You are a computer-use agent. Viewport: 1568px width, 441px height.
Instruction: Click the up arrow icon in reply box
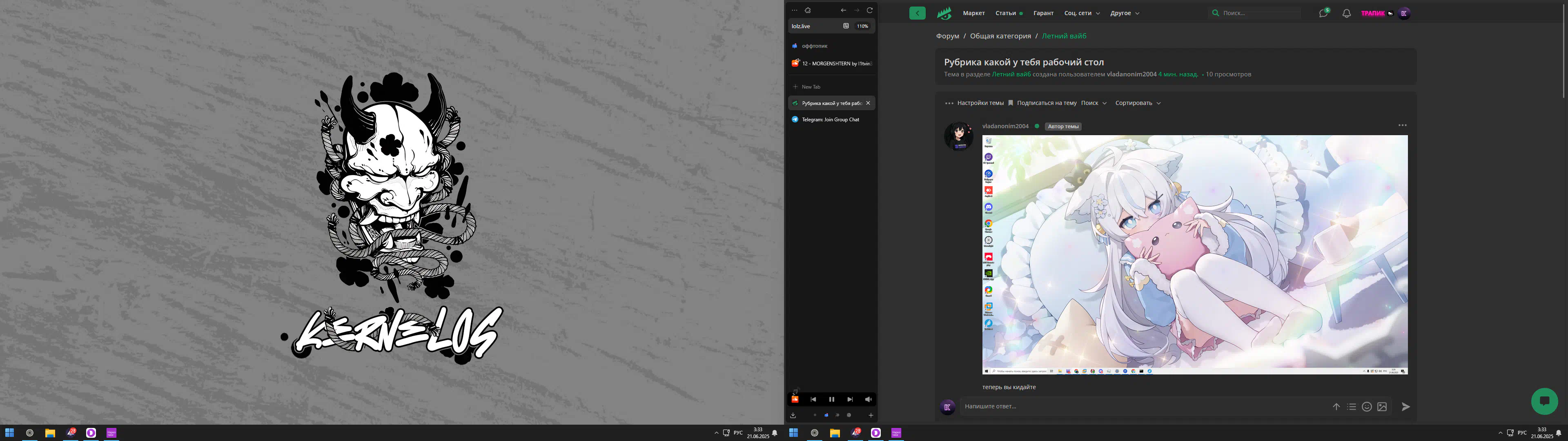point(1336,406)
